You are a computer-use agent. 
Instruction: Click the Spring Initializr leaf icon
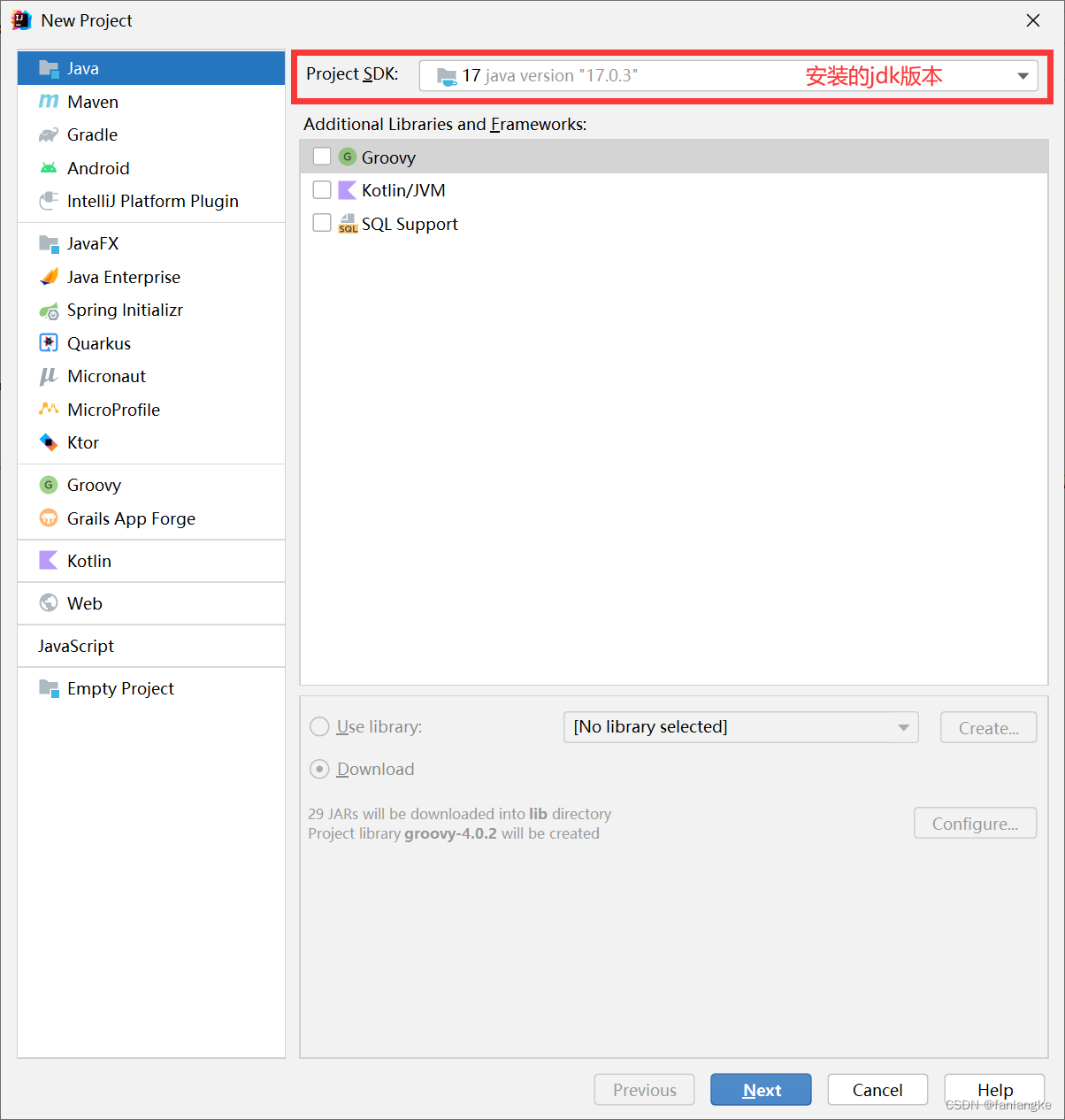click(49, 311)
